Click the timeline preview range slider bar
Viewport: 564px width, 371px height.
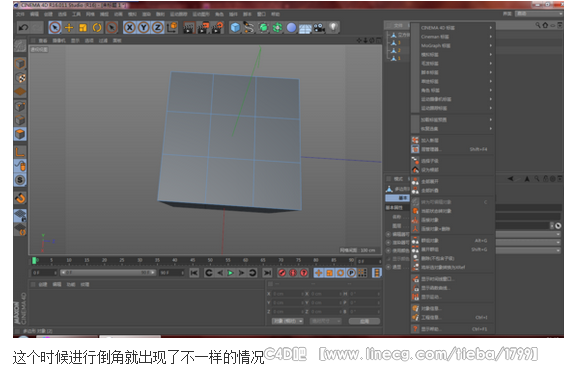click(x=108, y=273)
